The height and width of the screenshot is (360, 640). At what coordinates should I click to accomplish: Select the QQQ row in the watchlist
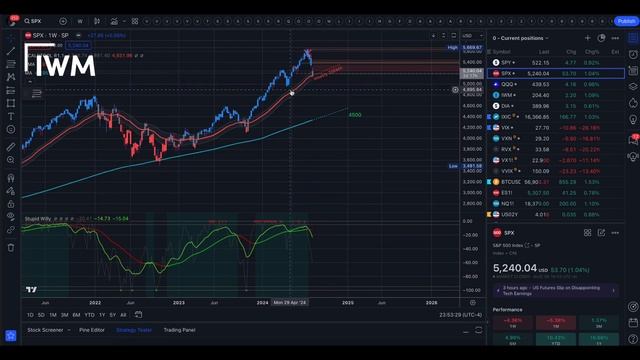(556, 84)
